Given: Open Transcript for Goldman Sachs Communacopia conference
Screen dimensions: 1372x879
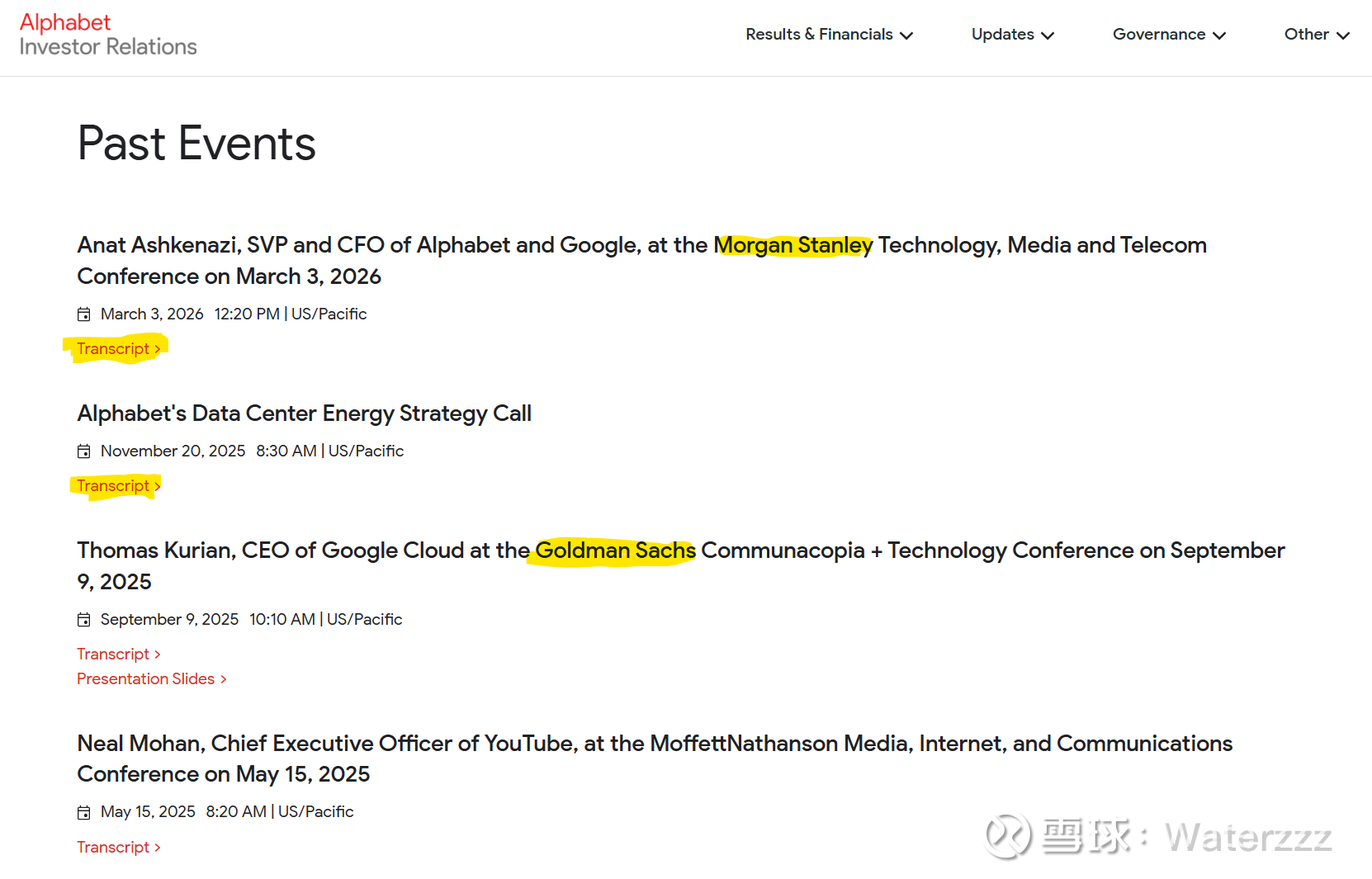Looking at the screenshot, I should [x=118, y=655].
